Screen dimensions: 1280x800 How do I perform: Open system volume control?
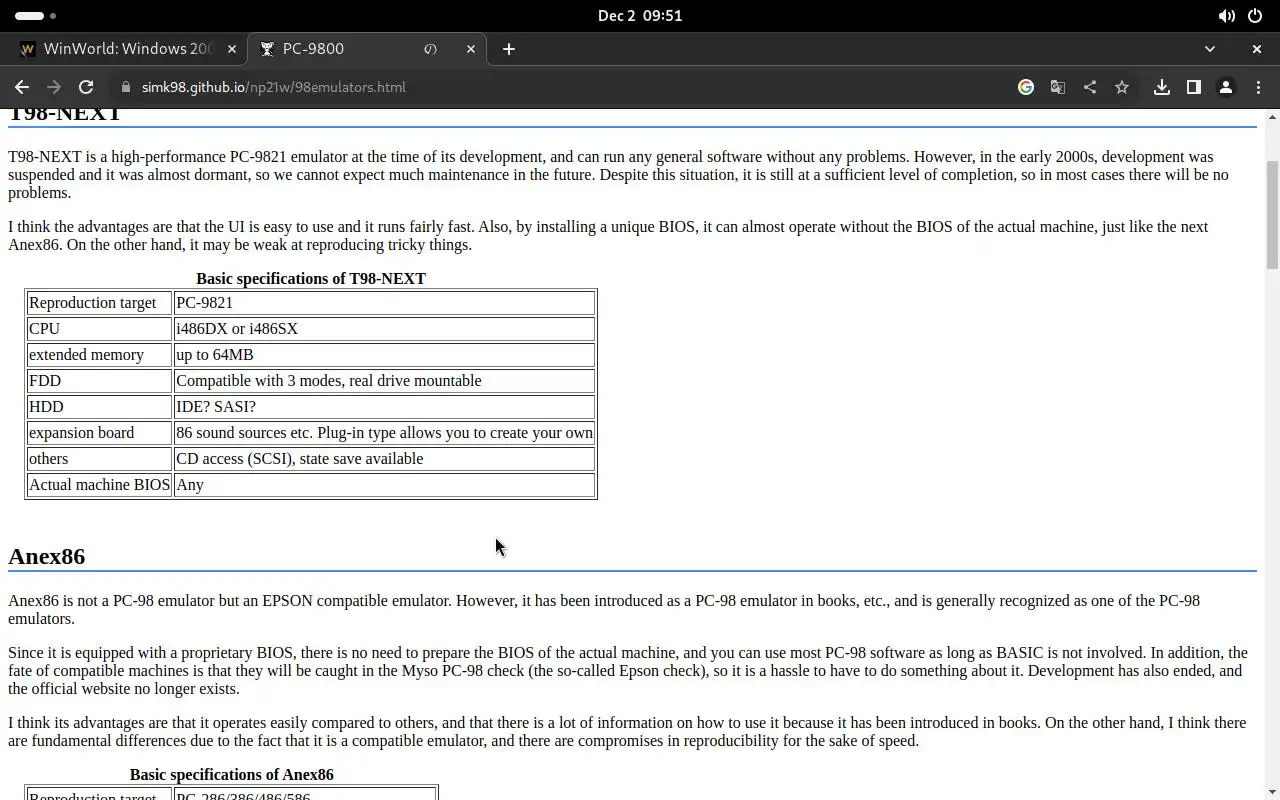point(1226,16)
